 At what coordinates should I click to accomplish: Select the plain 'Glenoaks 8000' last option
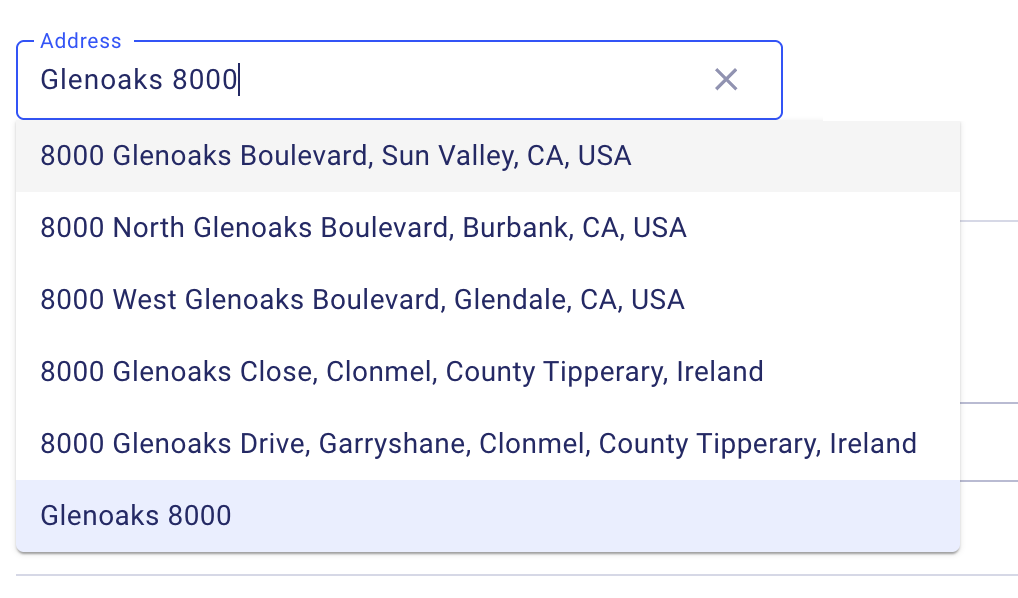(x=136, y=516)
